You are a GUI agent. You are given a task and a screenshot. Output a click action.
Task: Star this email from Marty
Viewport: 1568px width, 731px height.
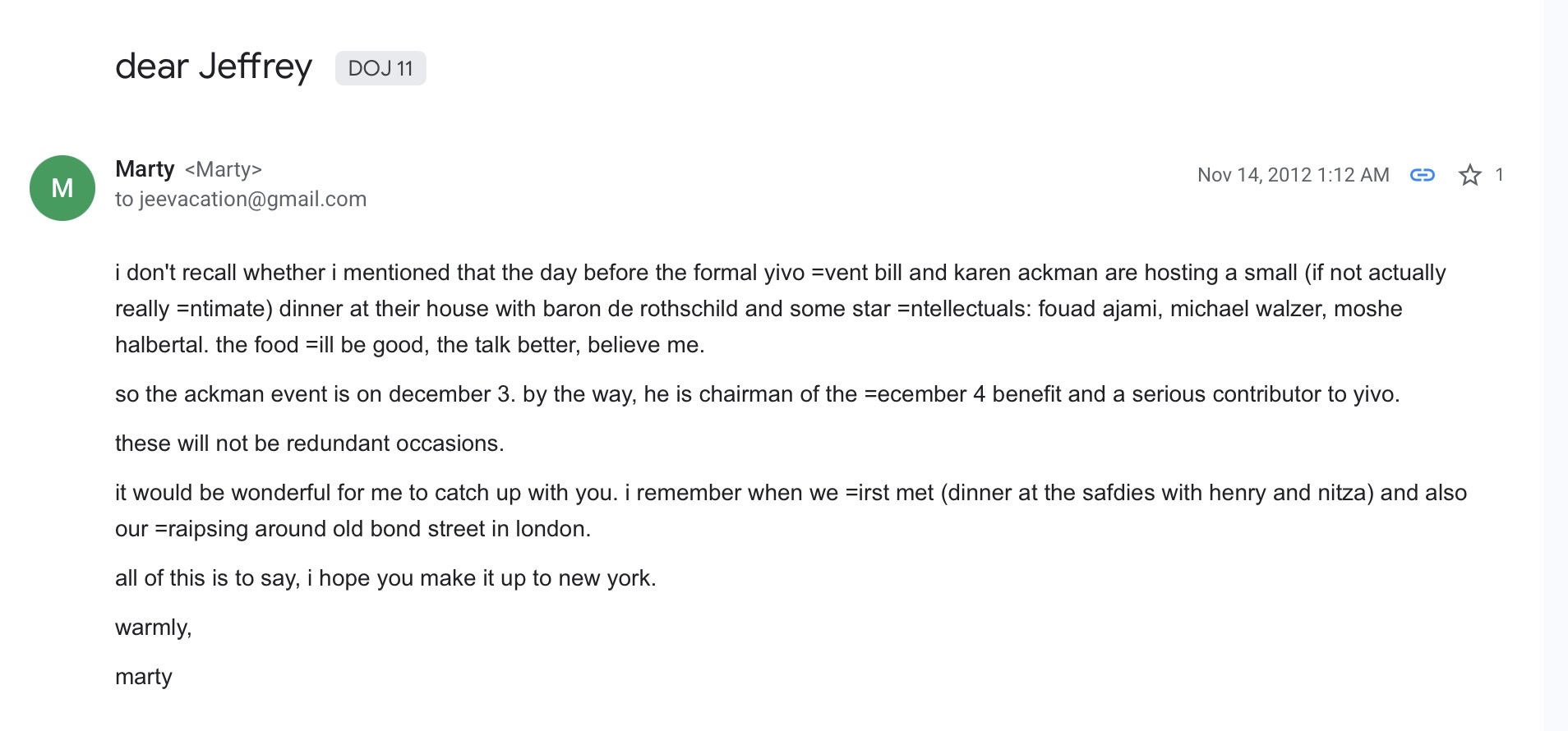tap(1469, 175)
